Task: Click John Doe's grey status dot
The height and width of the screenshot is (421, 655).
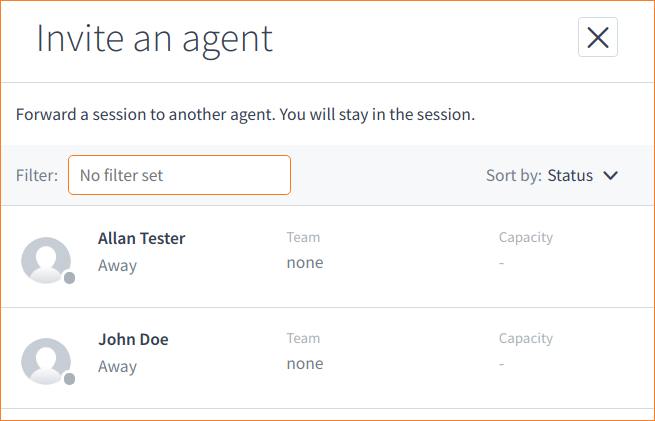Action: (x=70, y=380)
